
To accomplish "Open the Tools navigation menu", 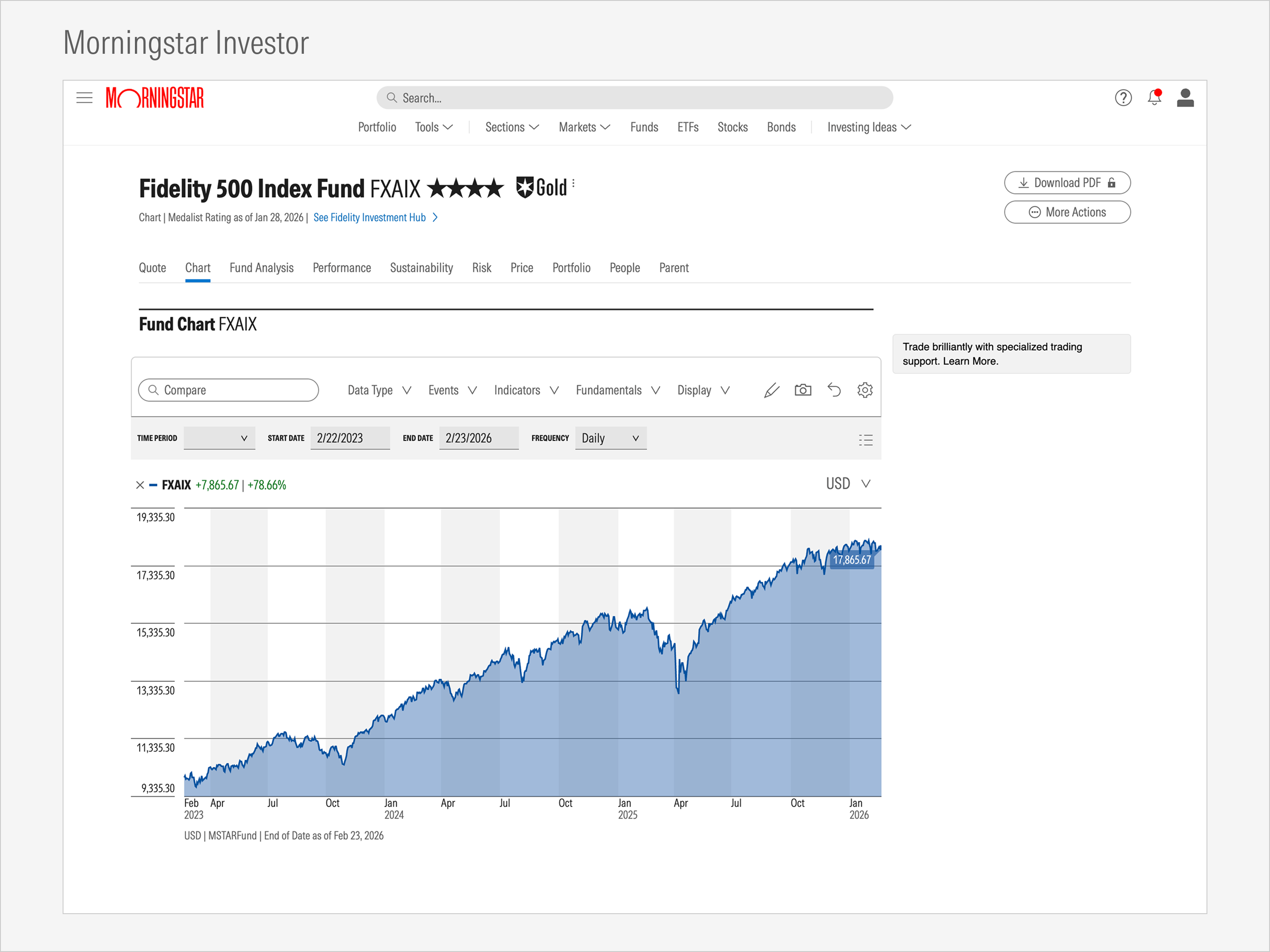I will (434, 127).
